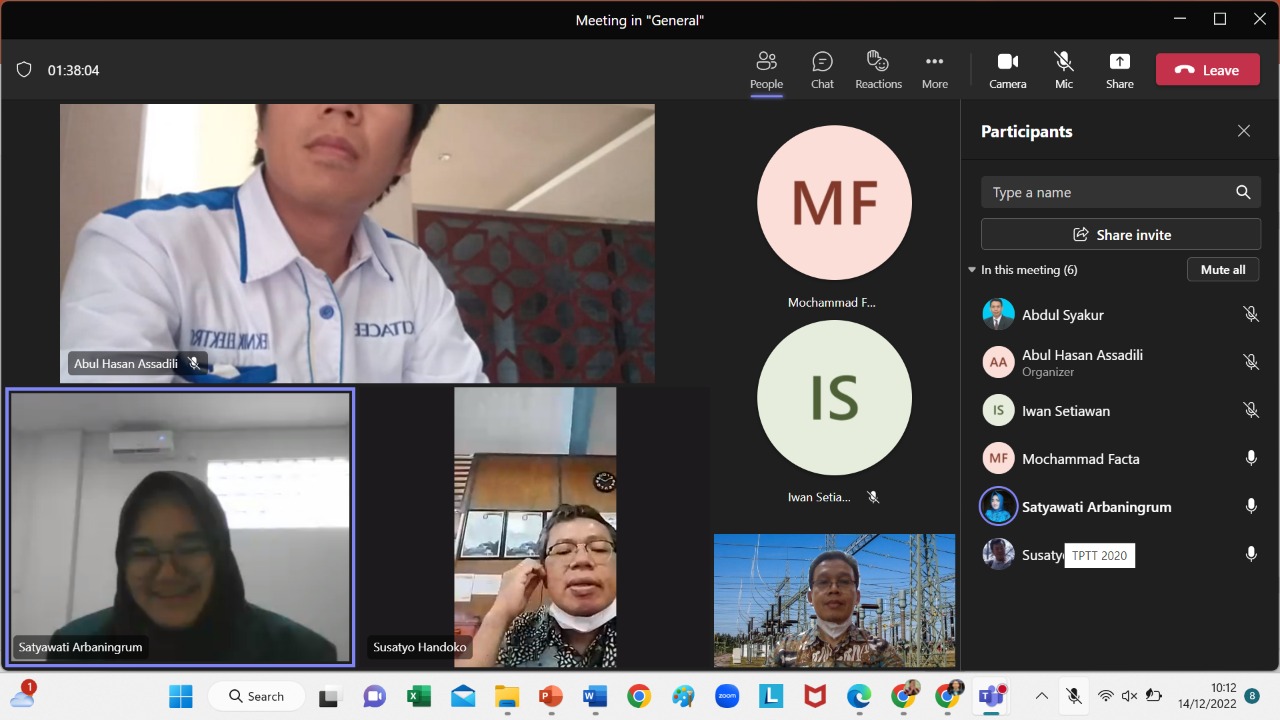Leave the meeting

tap(1207, 70)
